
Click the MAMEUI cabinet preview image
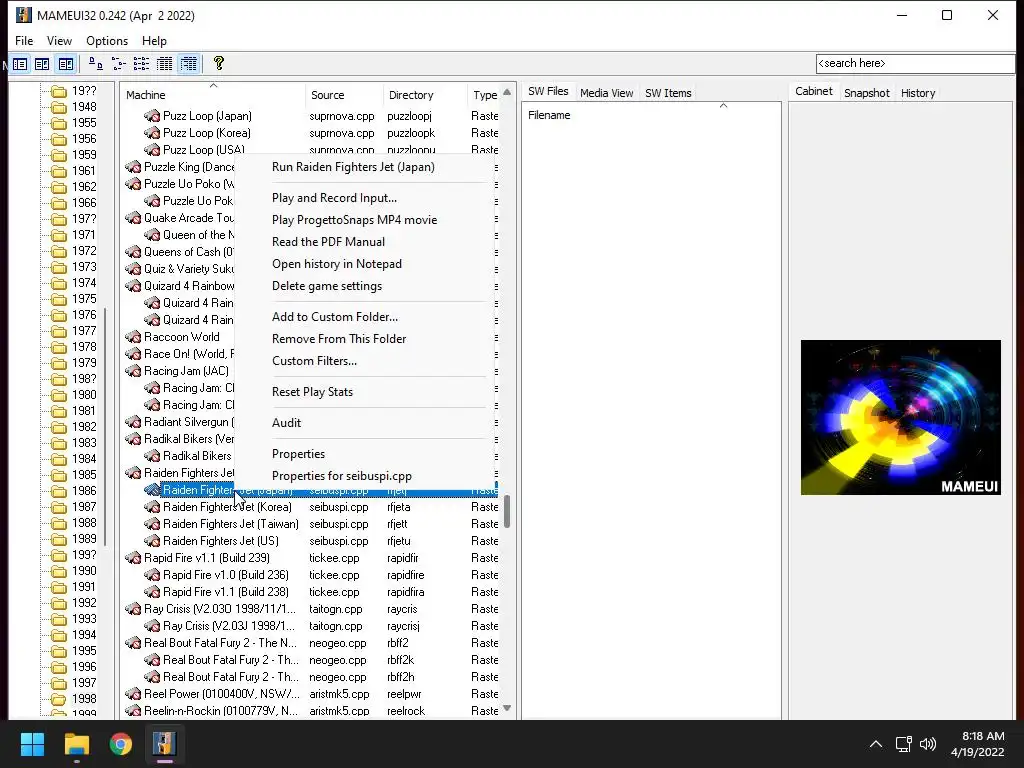coord(901,417)
